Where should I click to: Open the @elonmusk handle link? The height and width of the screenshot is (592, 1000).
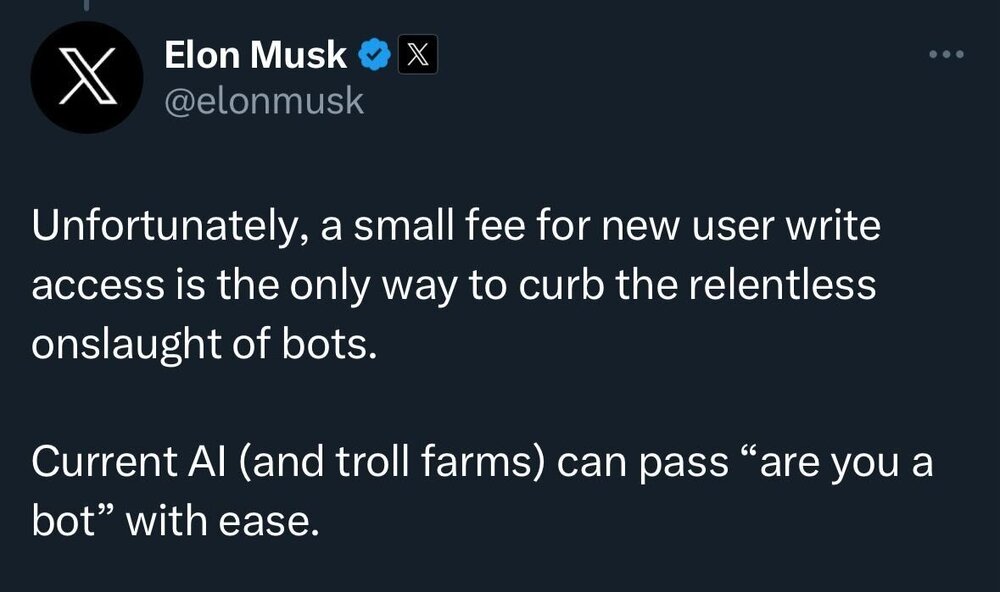(x=263, y=101)
